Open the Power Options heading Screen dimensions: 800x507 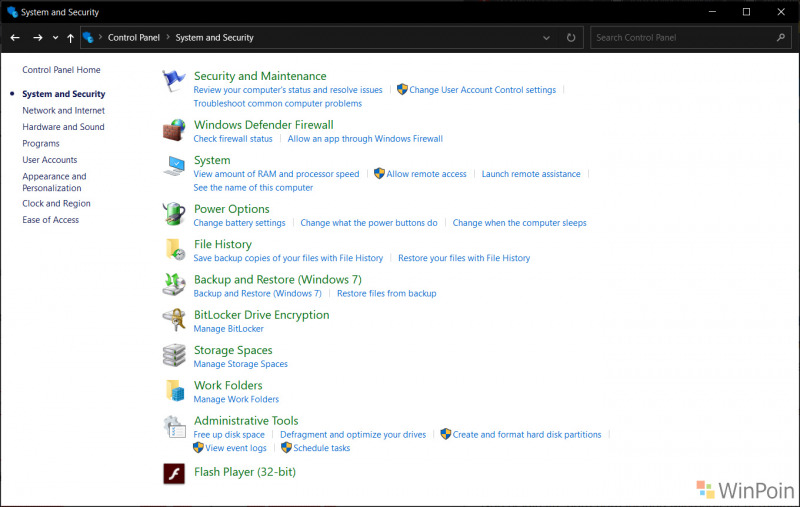point(232,209)
